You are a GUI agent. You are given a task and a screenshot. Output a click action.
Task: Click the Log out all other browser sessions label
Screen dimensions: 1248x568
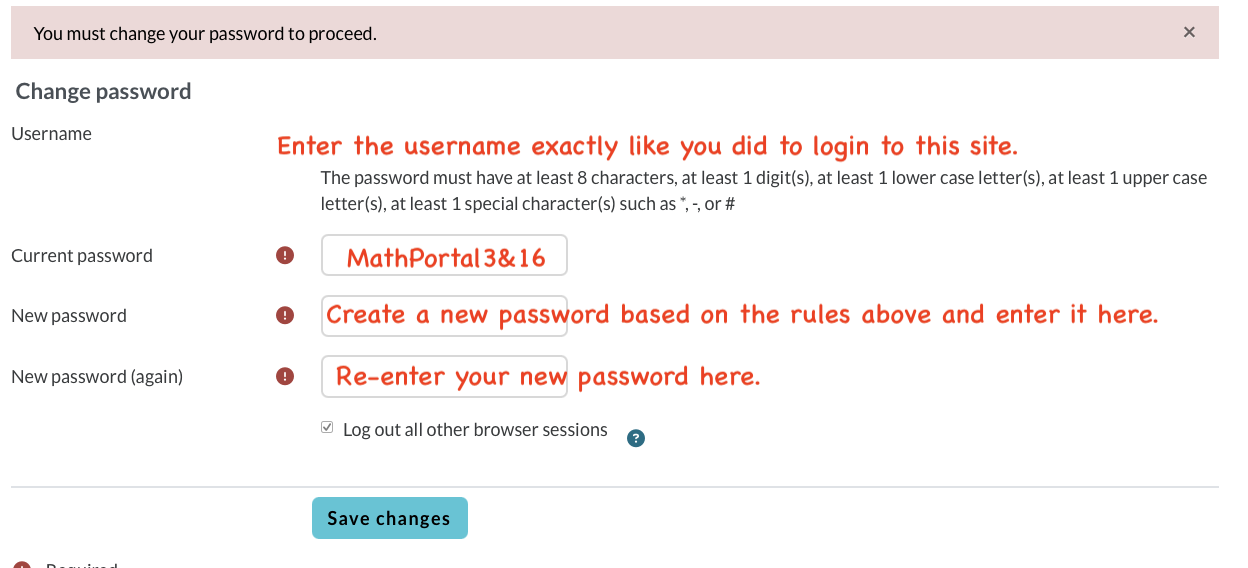point(475,430)
